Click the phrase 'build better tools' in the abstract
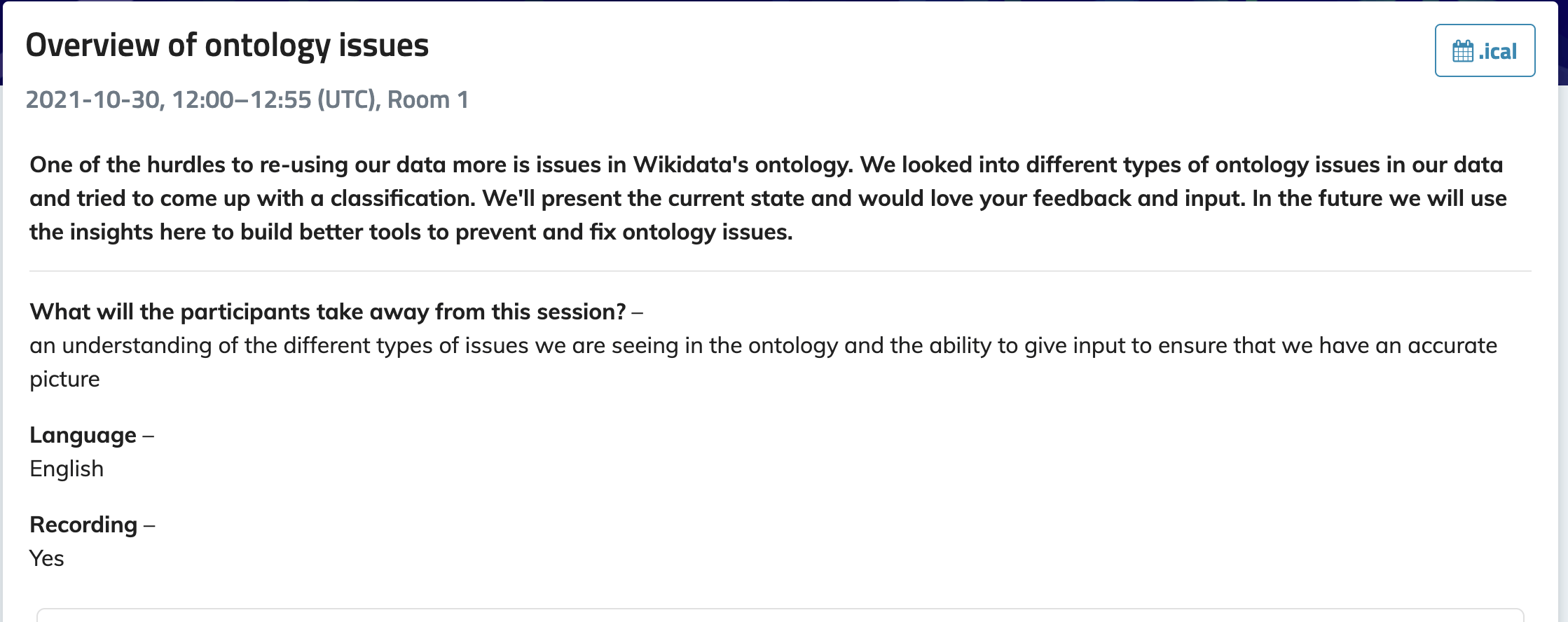The image size is (1568, 622). coord(329,232)
